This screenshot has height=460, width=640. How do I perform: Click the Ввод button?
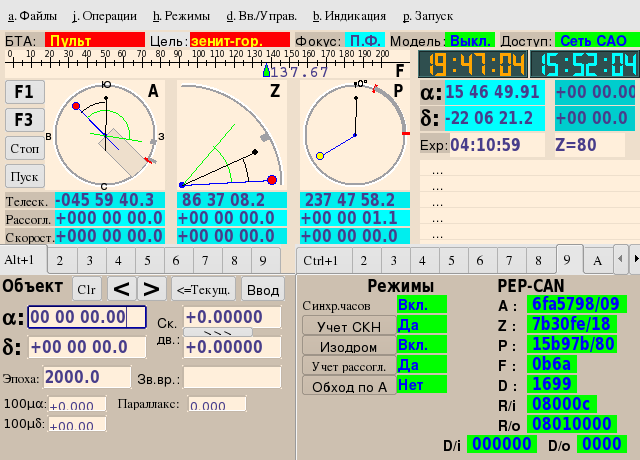click(x=263, y=289)
